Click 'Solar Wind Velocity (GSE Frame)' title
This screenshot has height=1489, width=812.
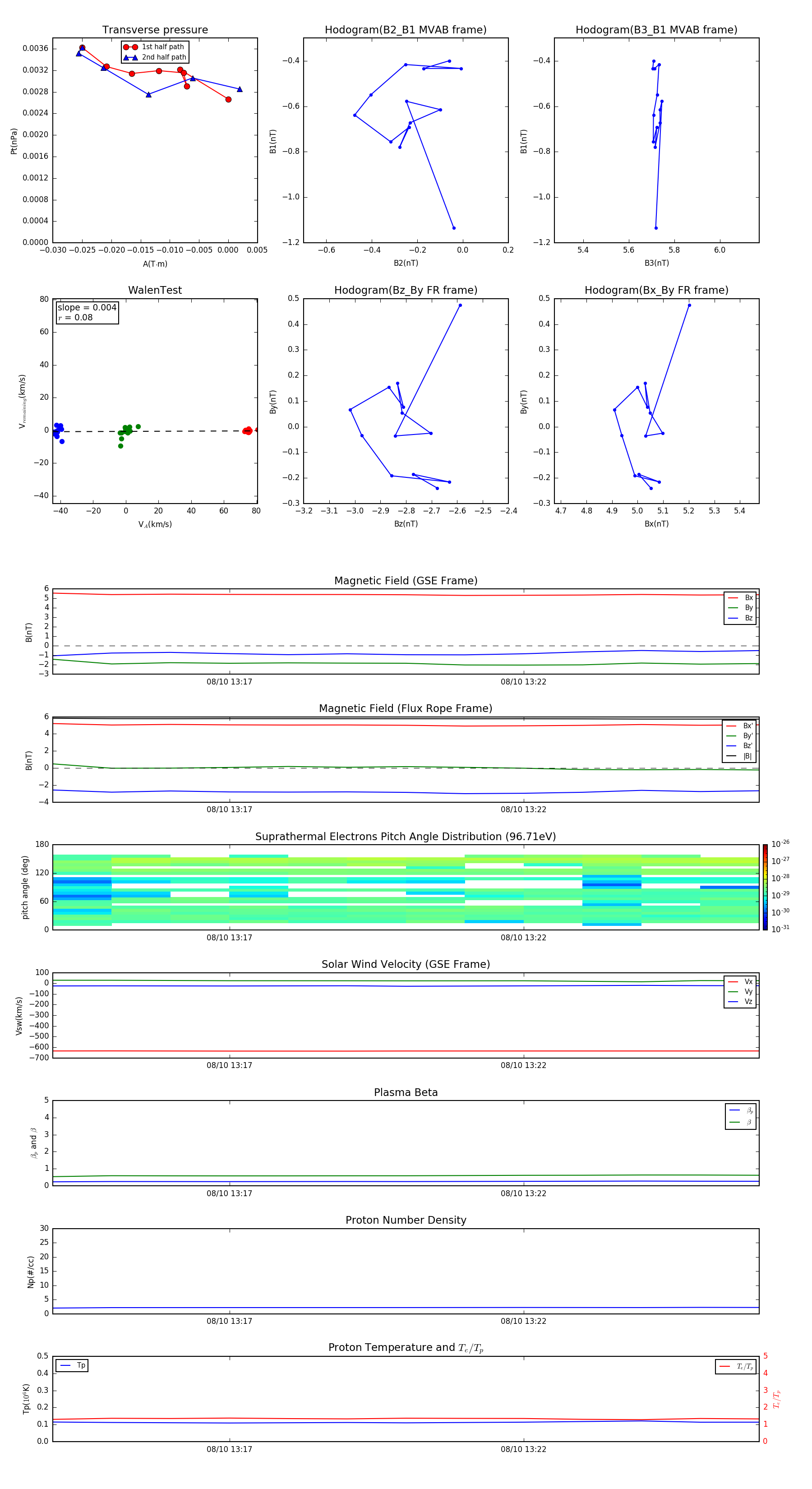pos(406,965)
